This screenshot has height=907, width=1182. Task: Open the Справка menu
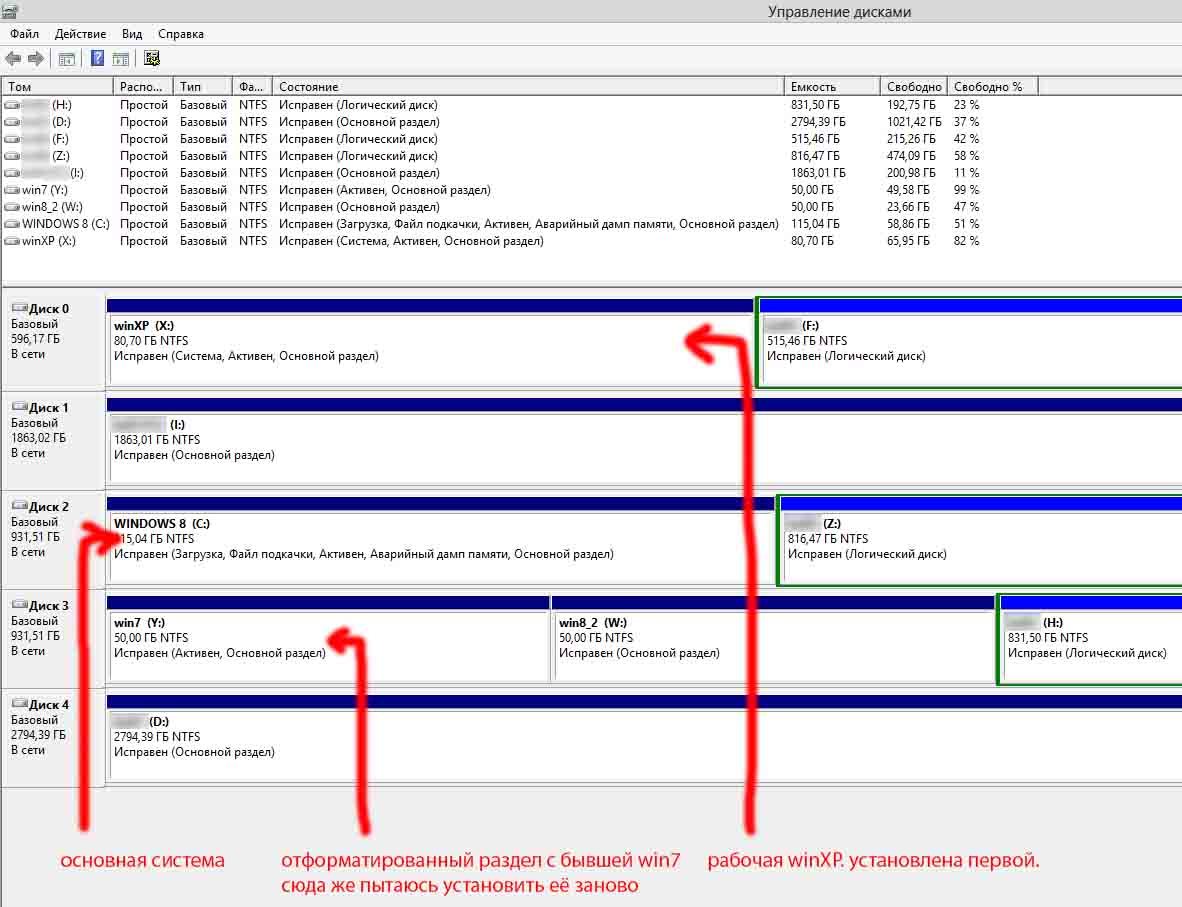click(x=181, y=34)
